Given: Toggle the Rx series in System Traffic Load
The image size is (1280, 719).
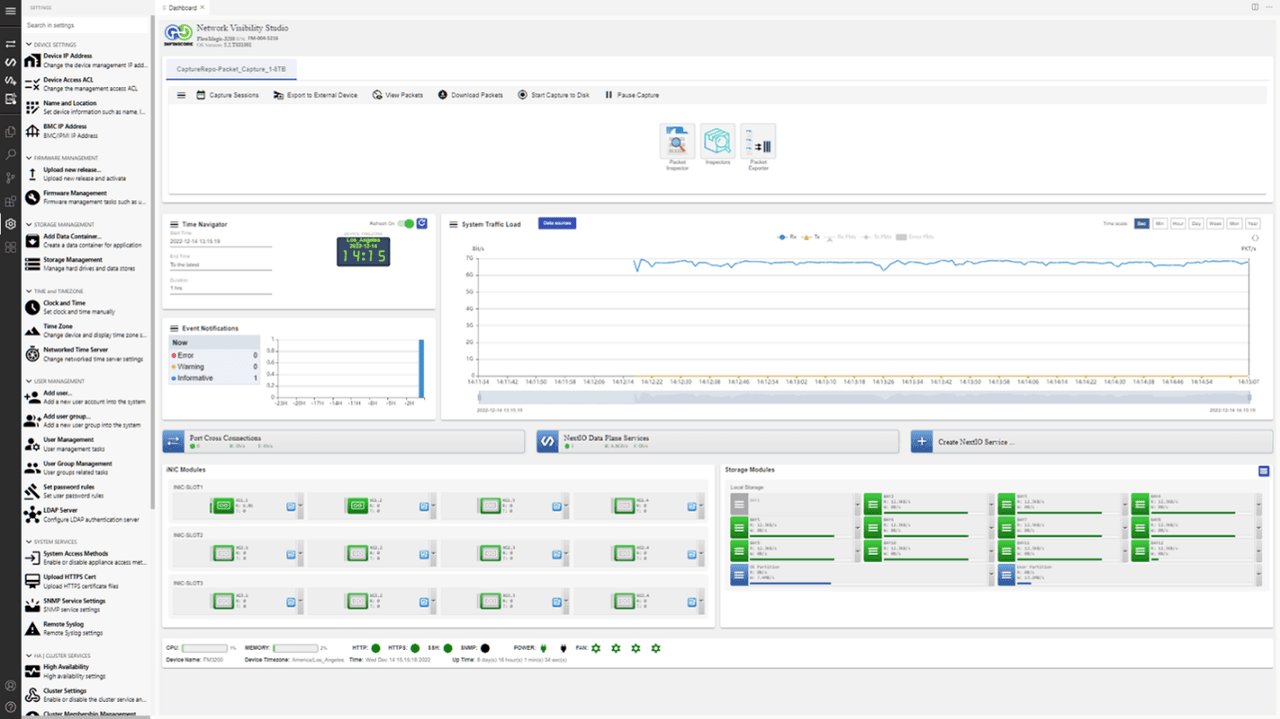Looking at the screenshot, I should click(788, 236).
